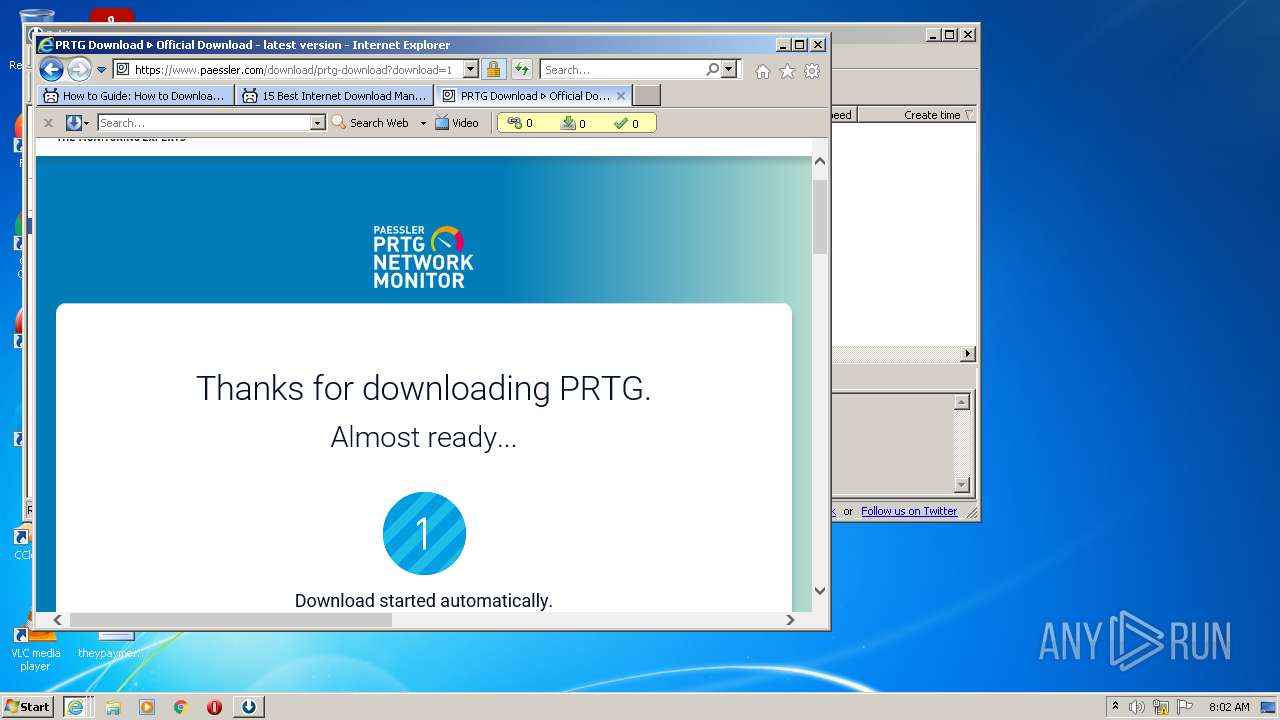Open the Action Center flag icon
Viewport: 1280px width, 720px height.
(x=1185, y=707)
